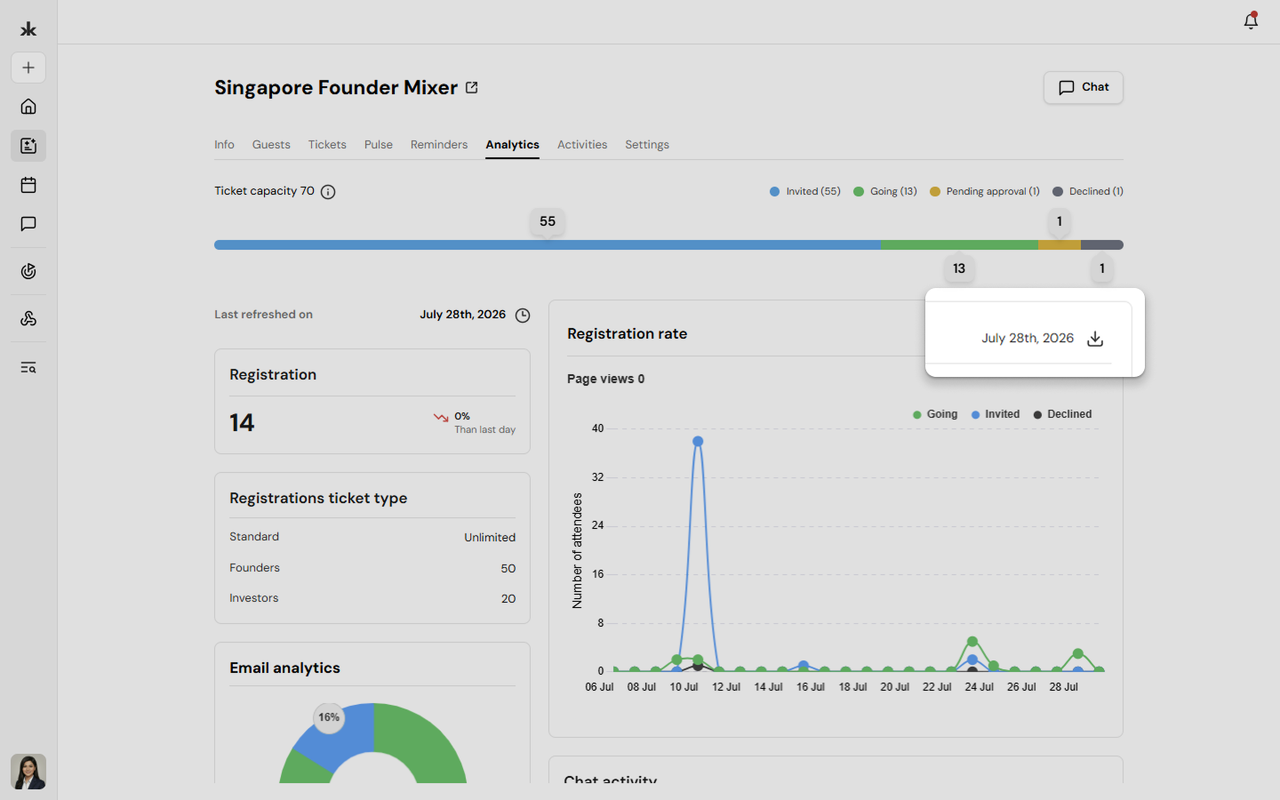The height and width of the screenshot is (800, 1280).
Task: Click the Standard ticket type row
Action: (372, 537)
